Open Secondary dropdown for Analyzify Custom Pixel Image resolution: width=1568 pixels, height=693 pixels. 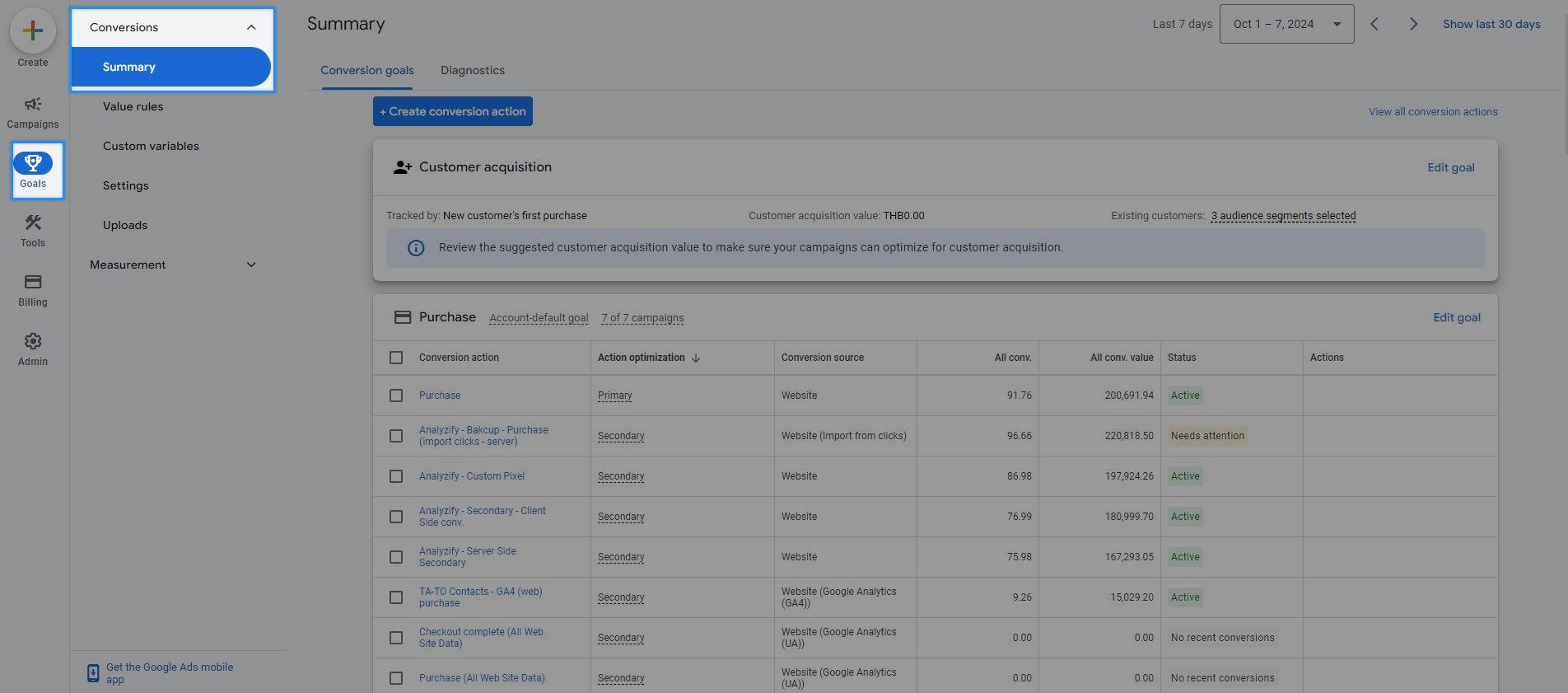[621, 476]
